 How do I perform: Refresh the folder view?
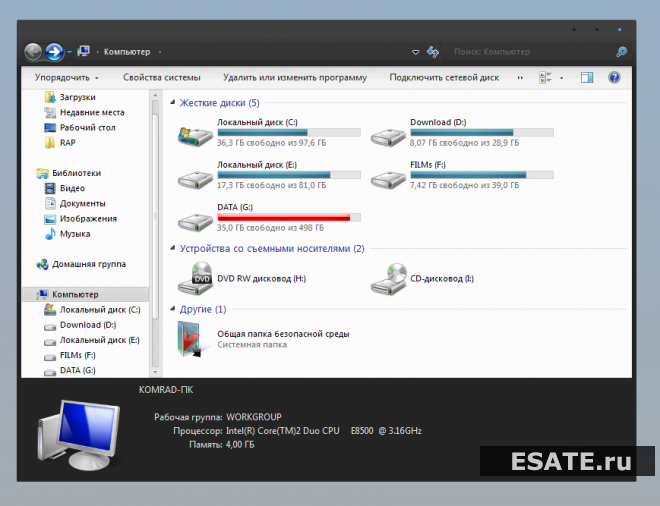tap(433, 52)
